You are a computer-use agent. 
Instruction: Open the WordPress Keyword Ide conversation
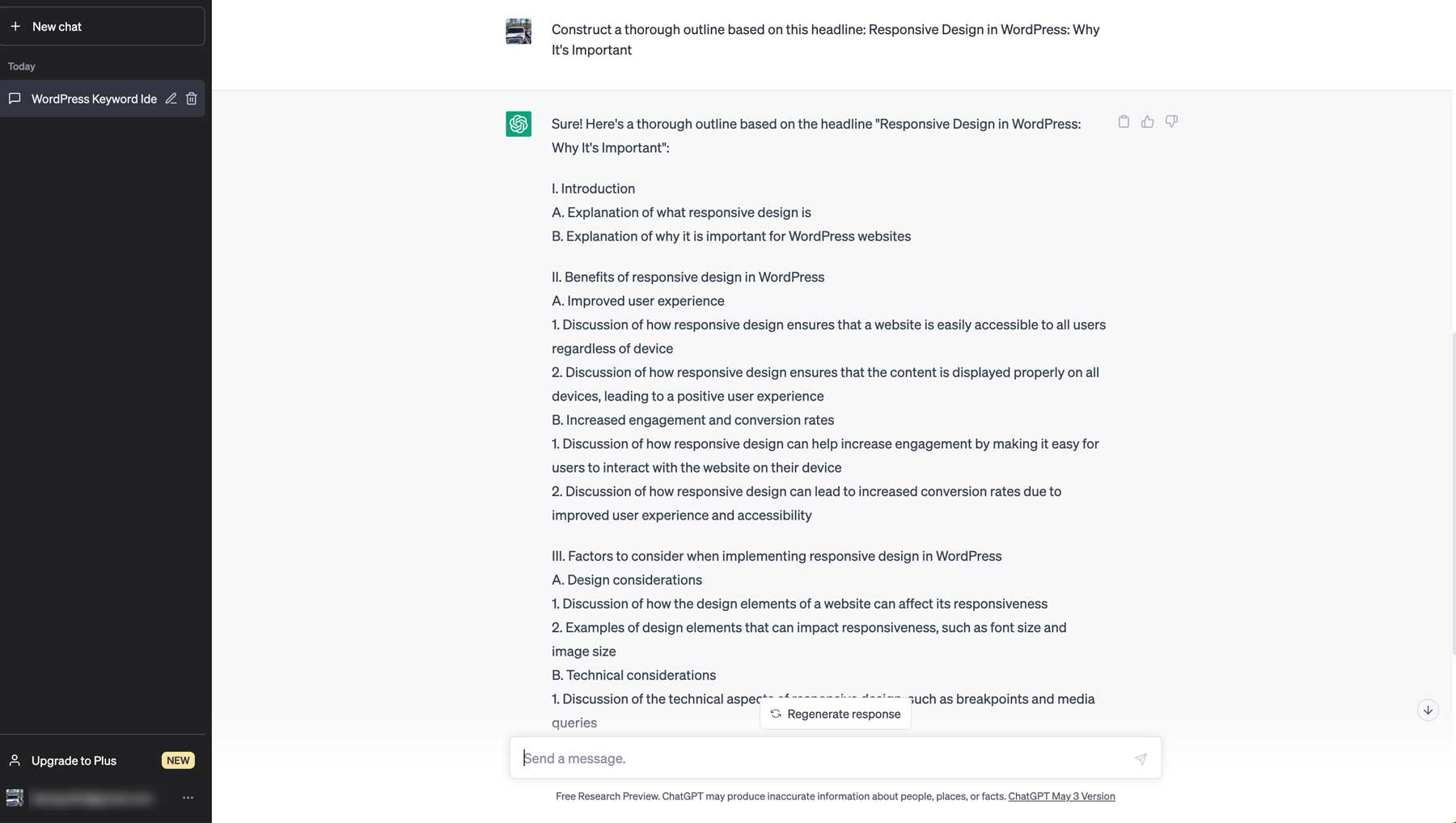coord(93,99)
